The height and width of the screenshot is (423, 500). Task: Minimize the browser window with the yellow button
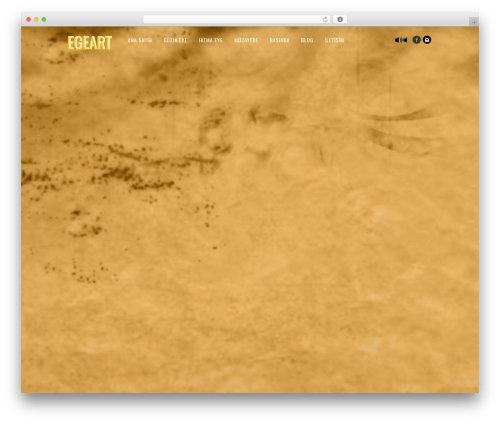(x=36, y=19)
